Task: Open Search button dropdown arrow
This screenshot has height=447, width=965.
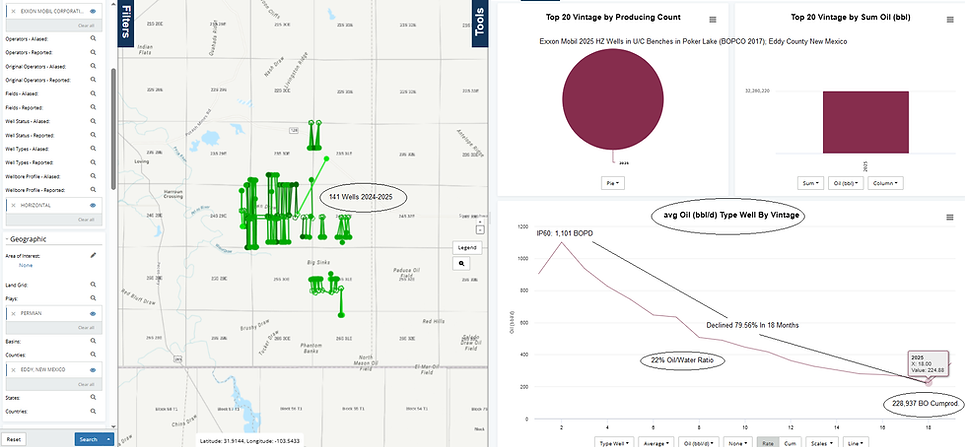Action: coord(109,439)
